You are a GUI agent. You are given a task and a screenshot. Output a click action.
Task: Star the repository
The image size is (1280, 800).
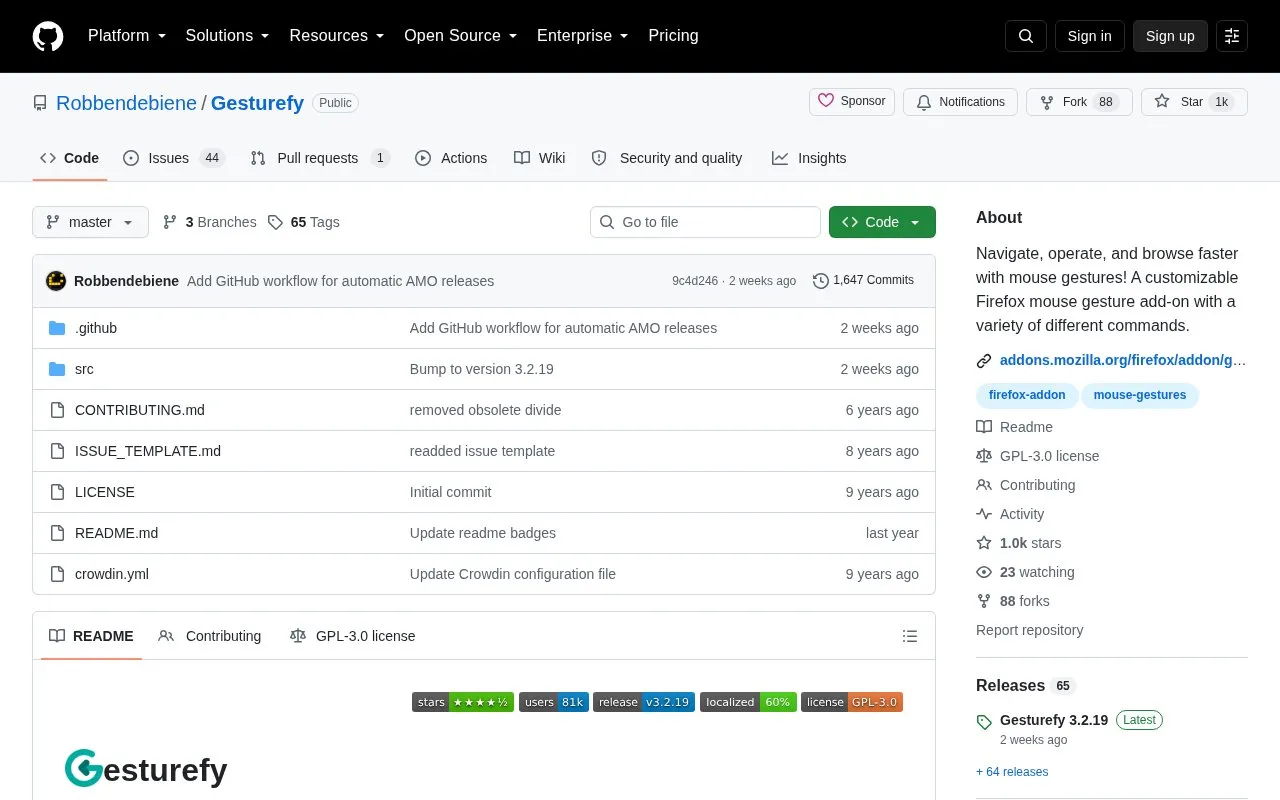[1194, 102]
